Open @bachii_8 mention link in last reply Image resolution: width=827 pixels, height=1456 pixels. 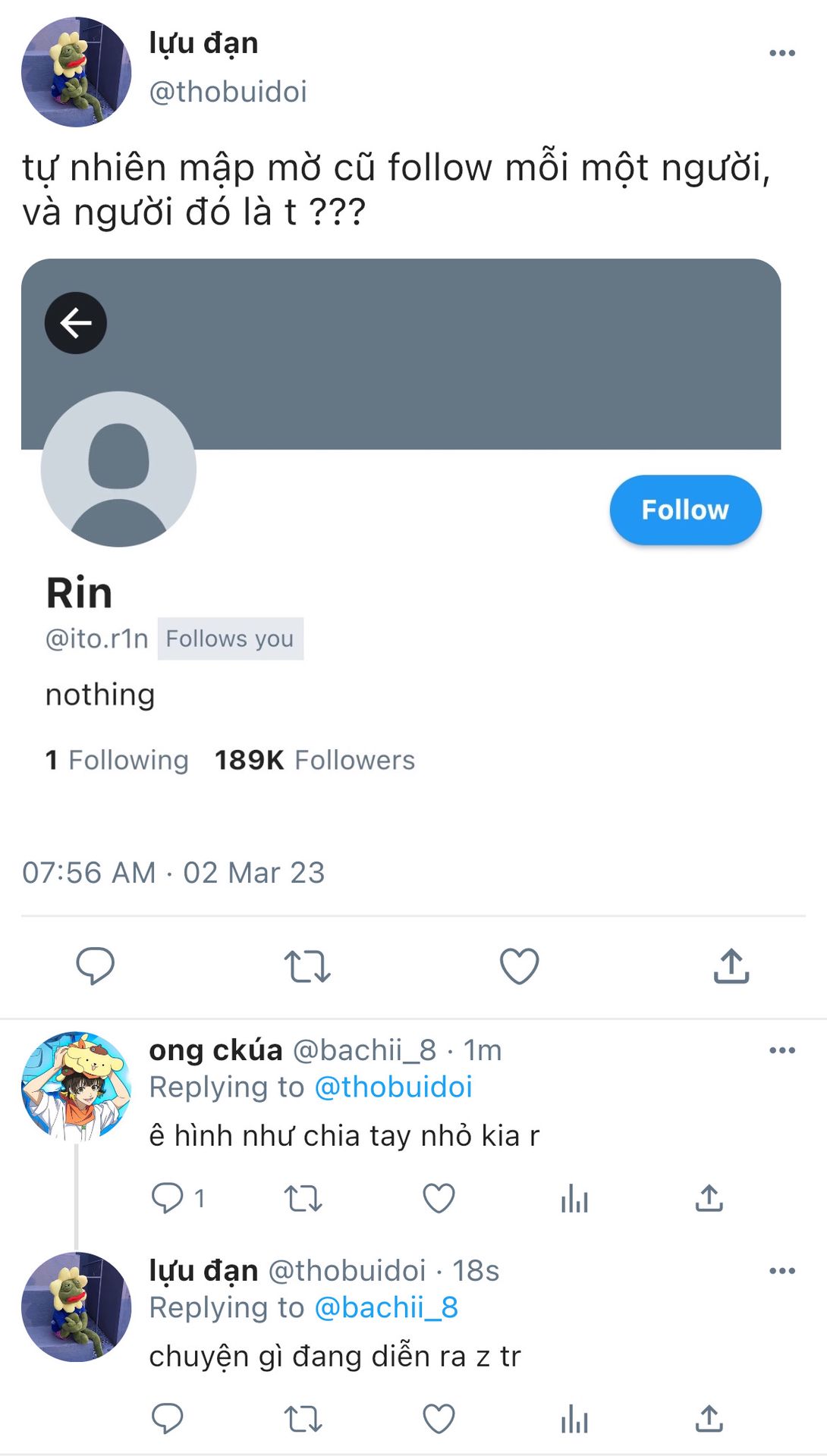[386, 1307]
